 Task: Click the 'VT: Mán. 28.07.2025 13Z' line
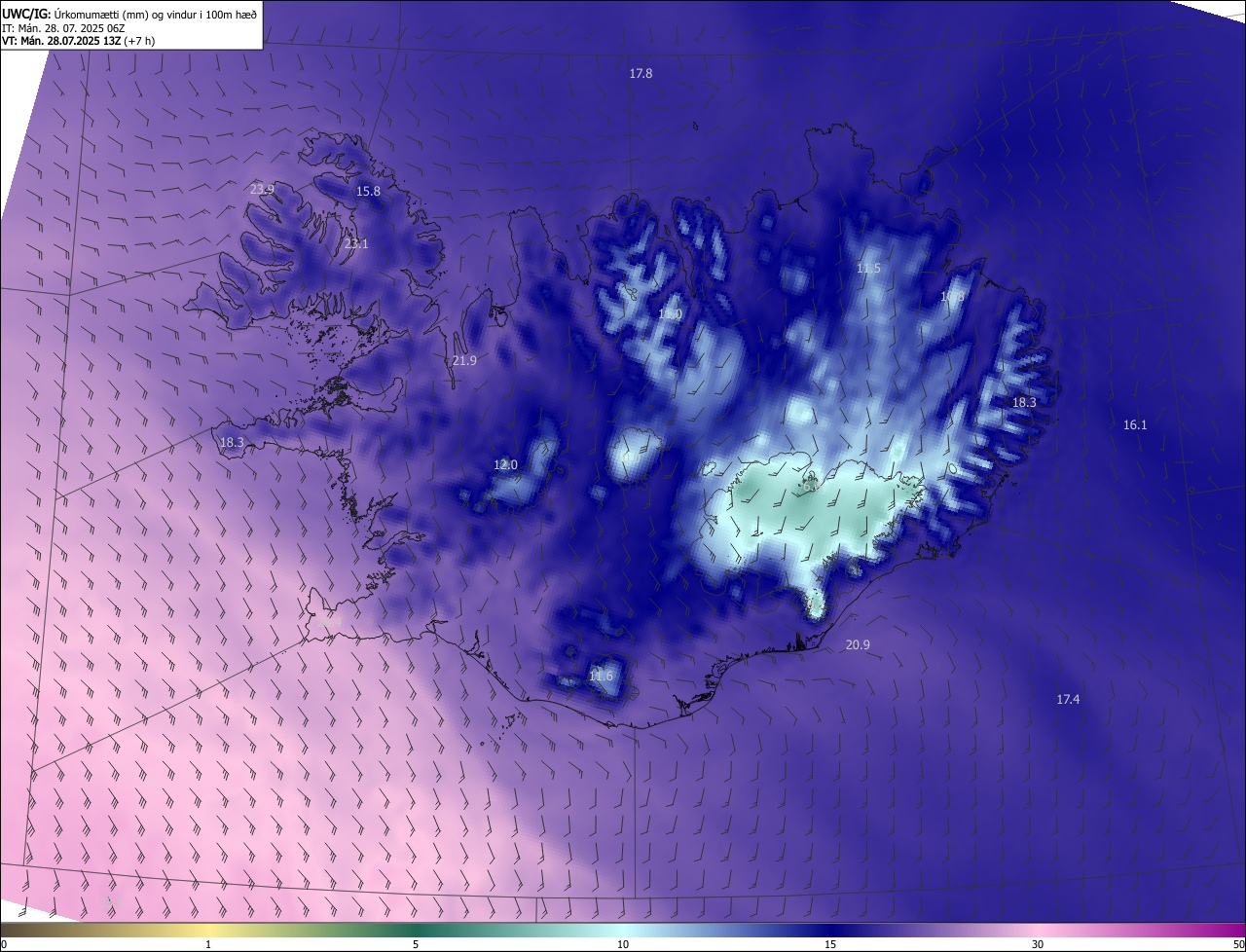(x=78, y=41)
